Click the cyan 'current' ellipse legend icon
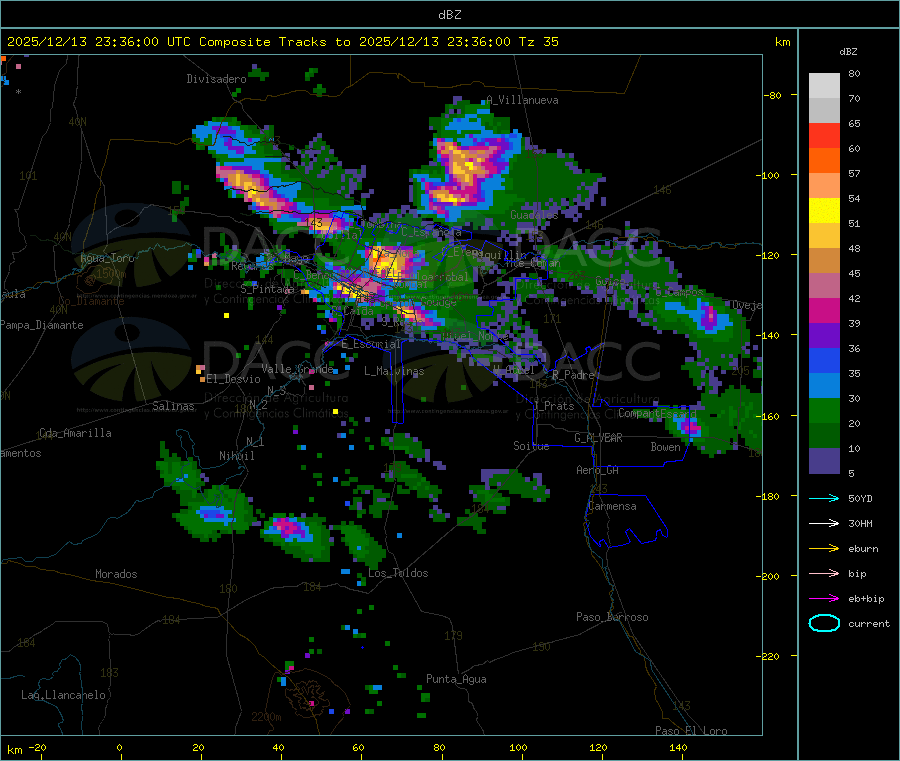 point(824,623)
